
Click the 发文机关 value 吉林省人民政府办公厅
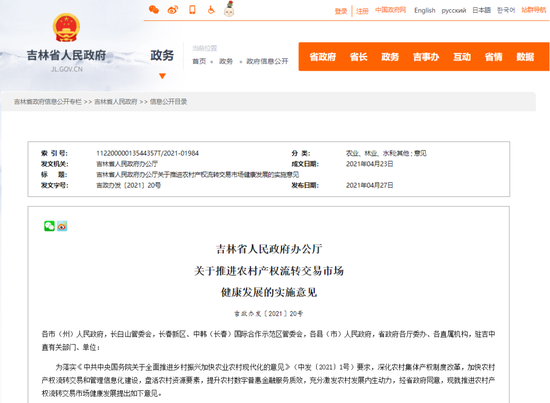click(x=127, y=164)
